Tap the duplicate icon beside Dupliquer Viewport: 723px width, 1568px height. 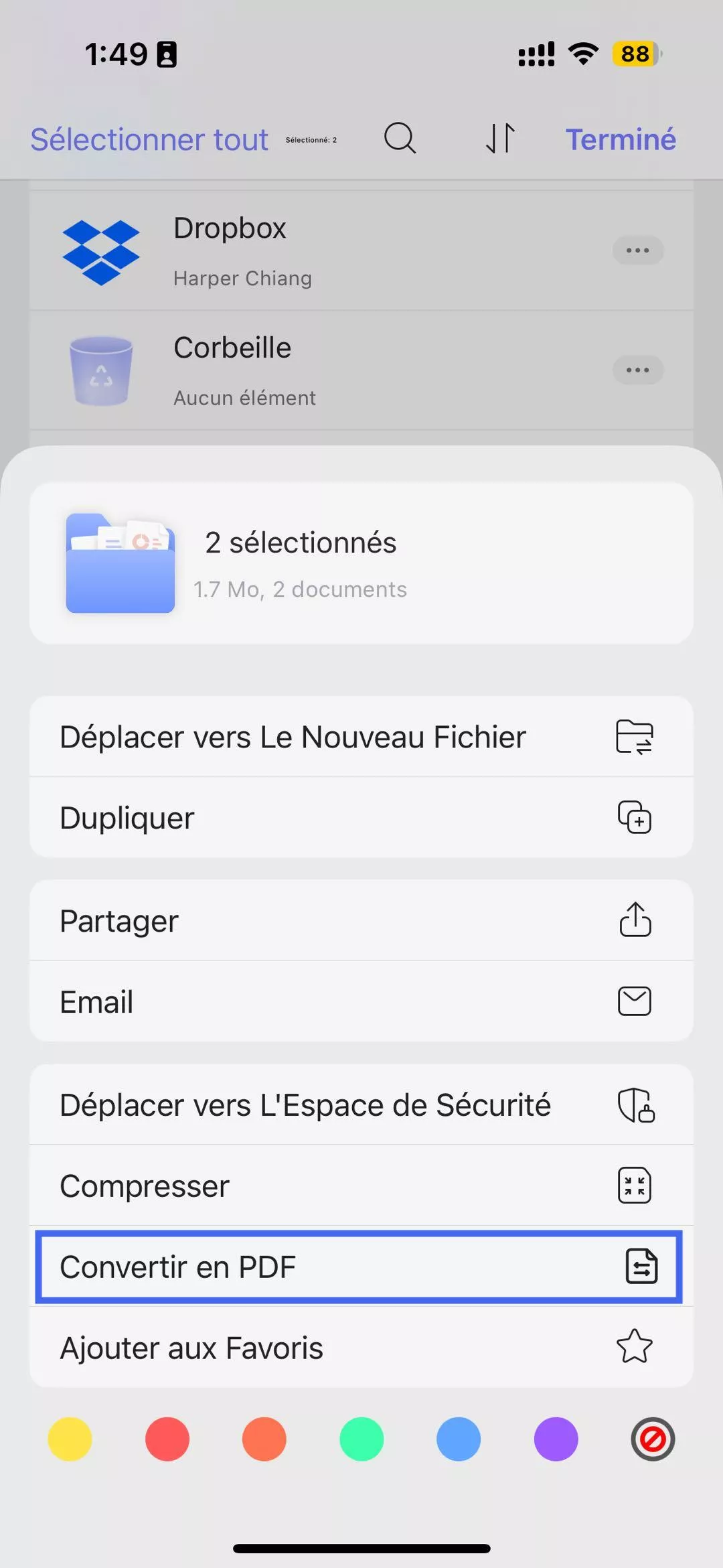[634, 817]
